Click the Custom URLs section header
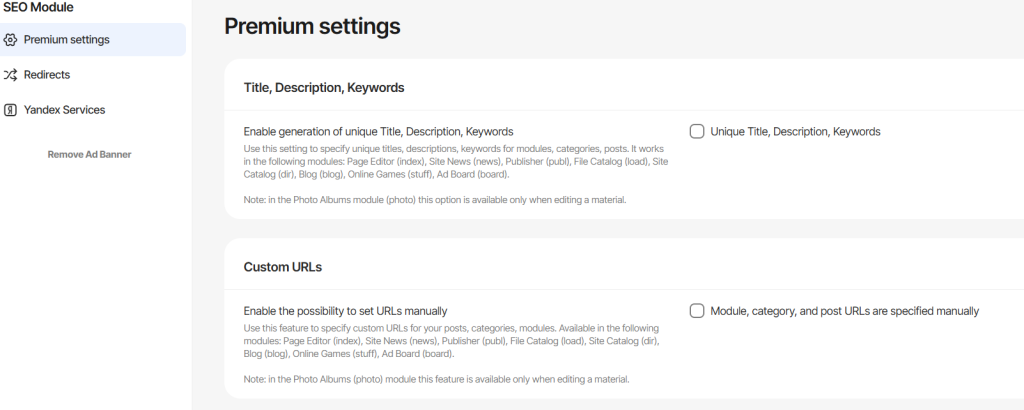The width and height of the screenshot is (1024, 410). point(283,267)
